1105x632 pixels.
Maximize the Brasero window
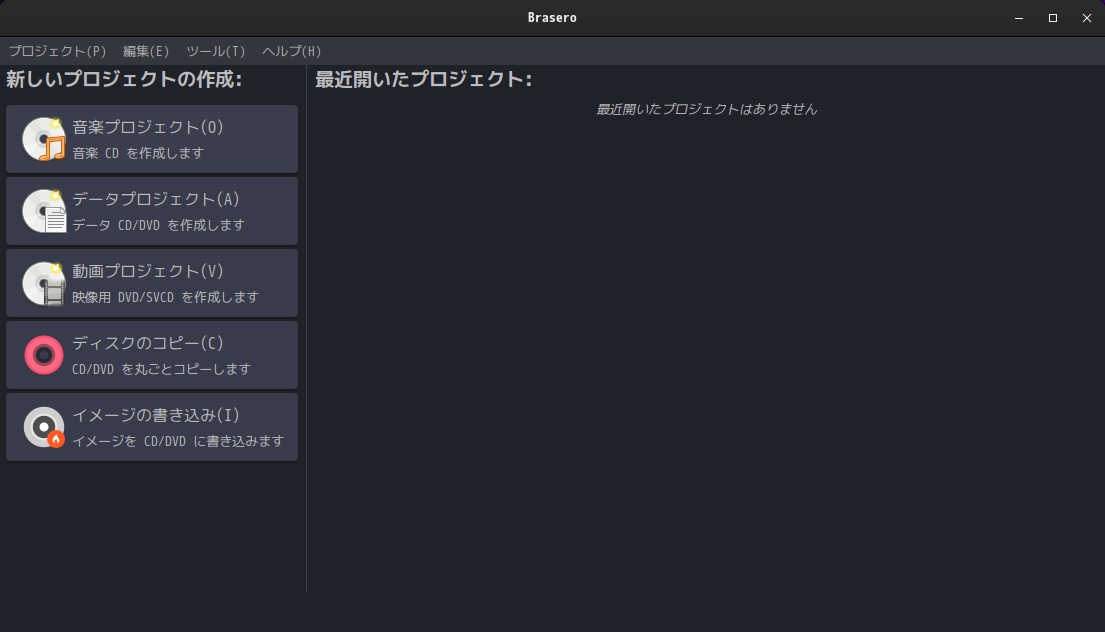coord(1053,18)
